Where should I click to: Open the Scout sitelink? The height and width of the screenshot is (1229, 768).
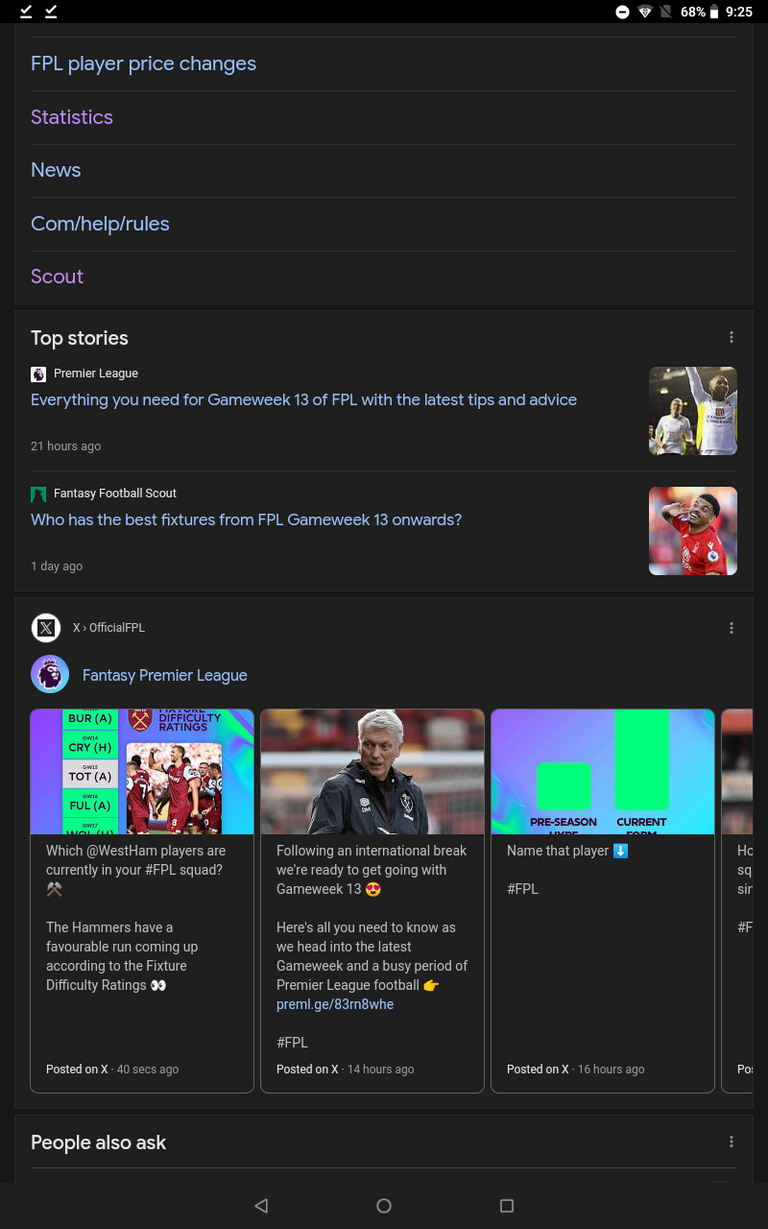point(57,276)
